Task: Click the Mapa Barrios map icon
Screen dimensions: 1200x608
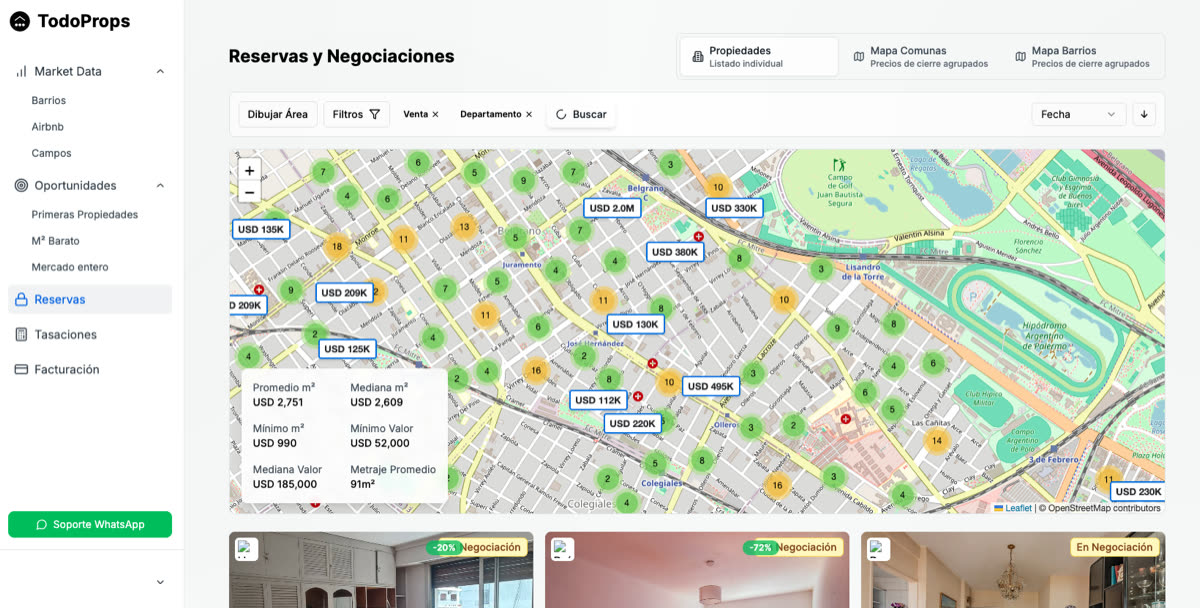Action: point(1021,57)
